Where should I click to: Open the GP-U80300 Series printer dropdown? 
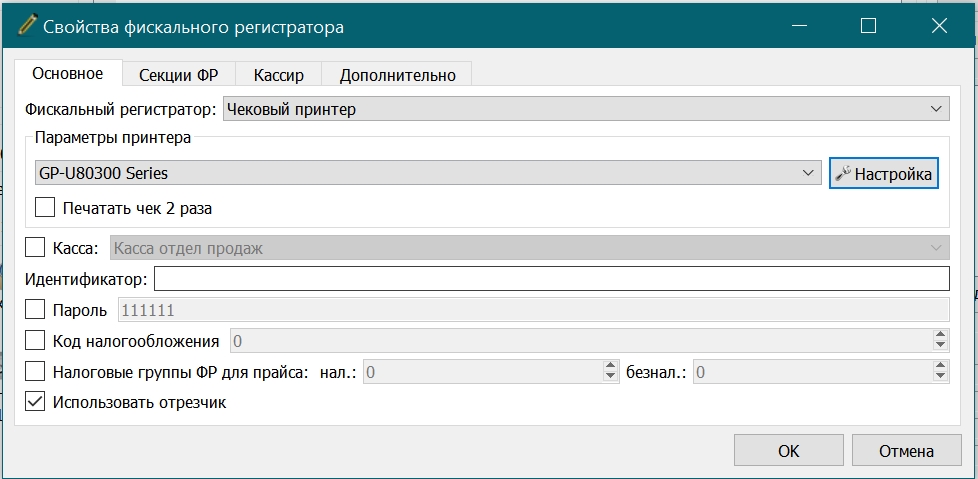(428, 173)
